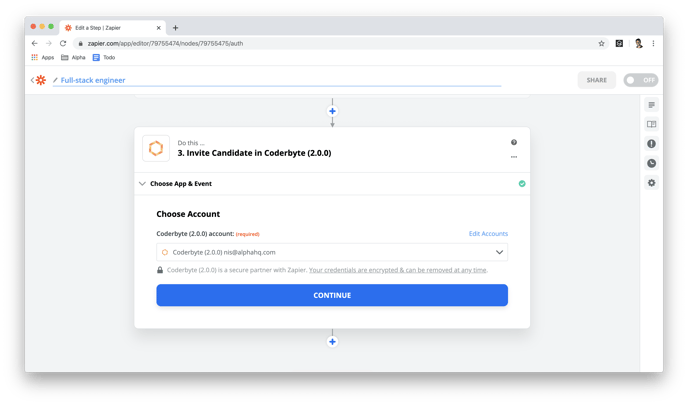
Task: Open the history clock icon panel
Action: 651,163
